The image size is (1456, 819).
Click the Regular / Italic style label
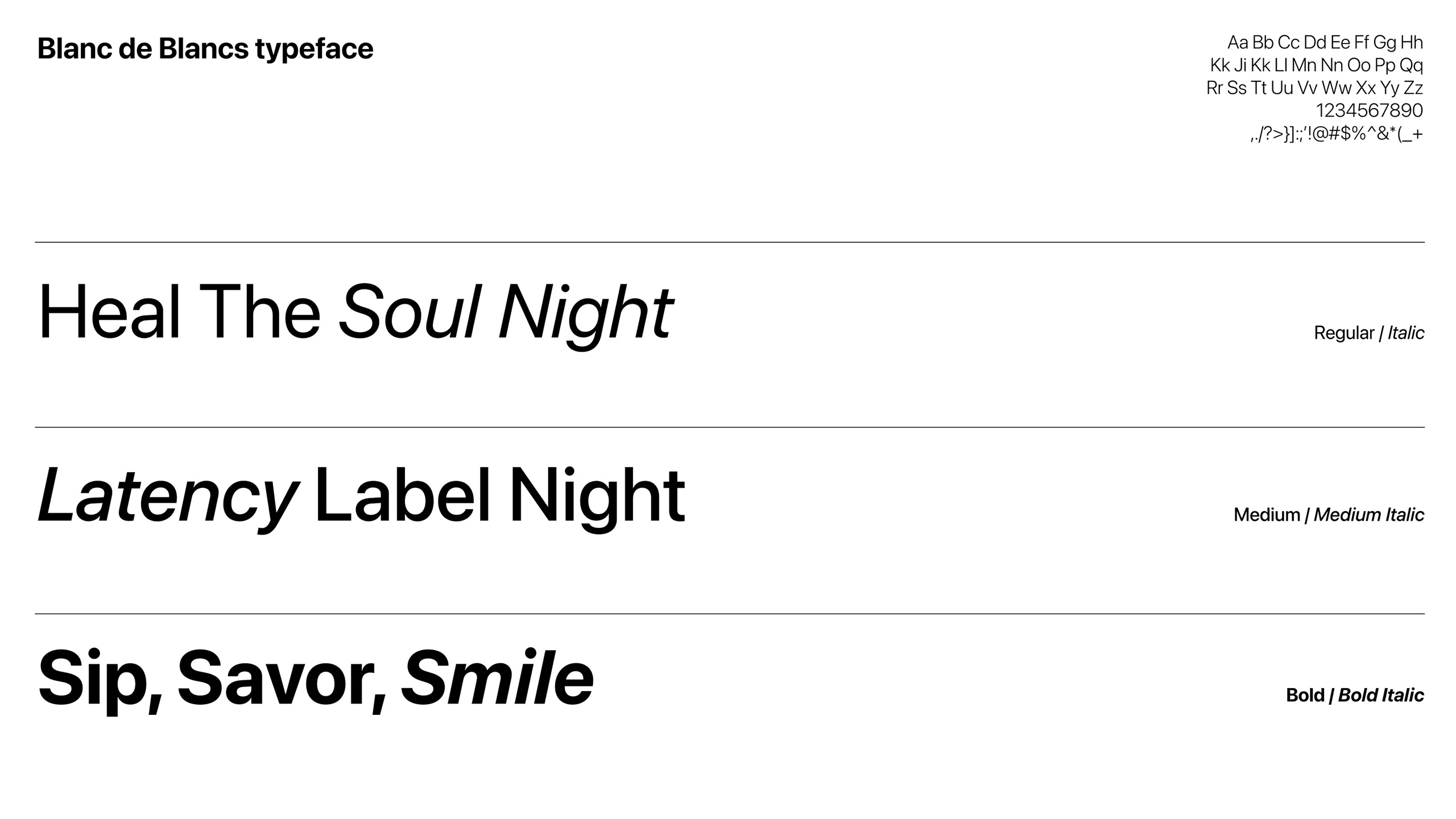point(1369,333)
